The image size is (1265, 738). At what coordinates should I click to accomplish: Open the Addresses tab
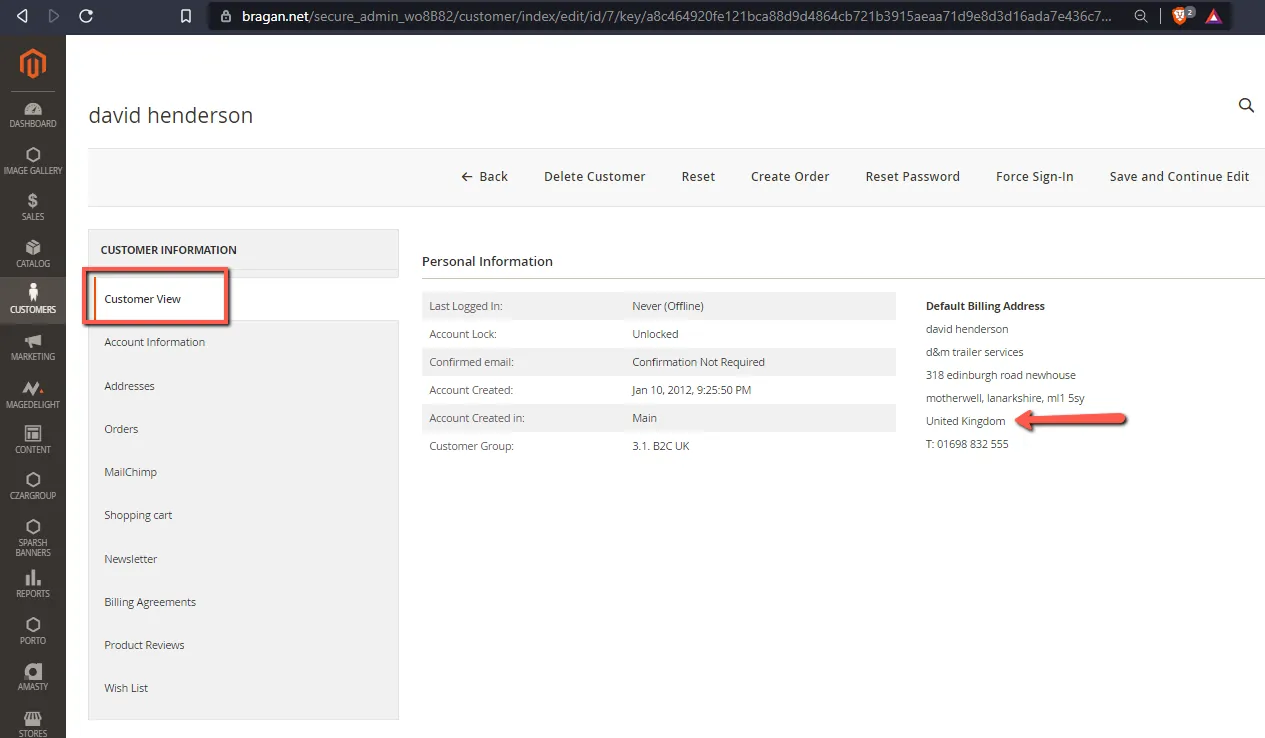129,386
